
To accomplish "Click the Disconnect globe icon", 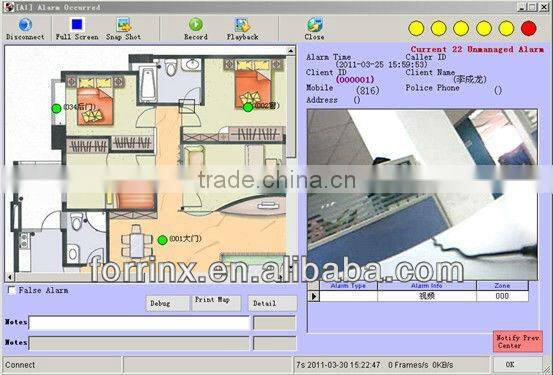I will [x=25, y=25].
